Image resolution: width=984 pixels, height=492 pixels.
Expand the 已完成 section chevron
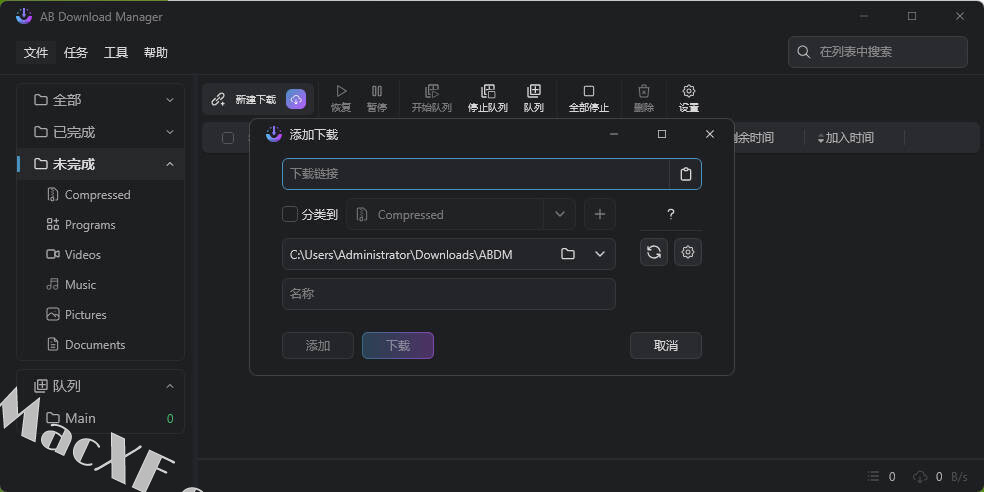coord(170,132)
